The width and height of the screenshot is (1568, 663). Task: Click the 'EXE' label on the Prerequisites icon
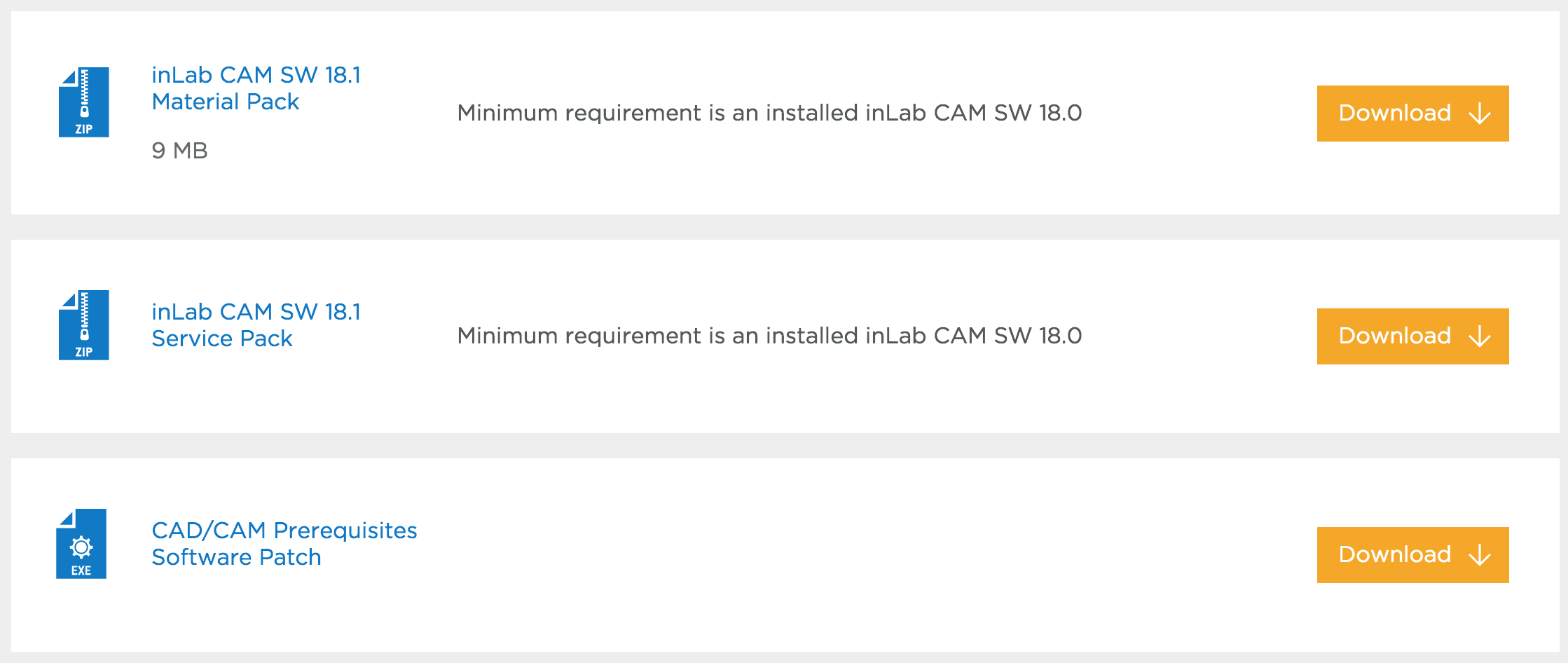81,570
